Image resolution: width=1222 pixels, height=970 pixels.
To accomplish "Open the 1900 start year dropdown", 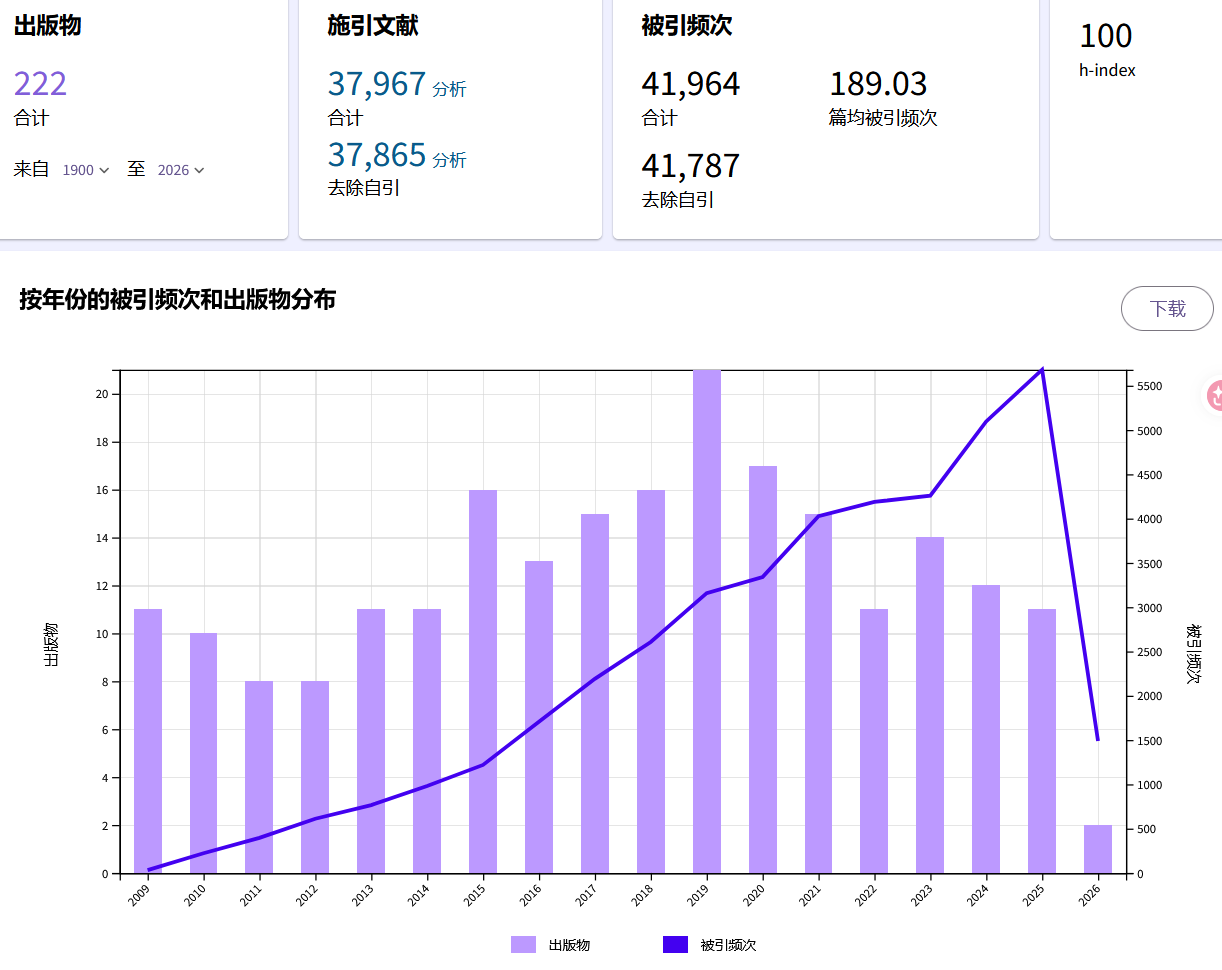I will (x=85, y=170).
